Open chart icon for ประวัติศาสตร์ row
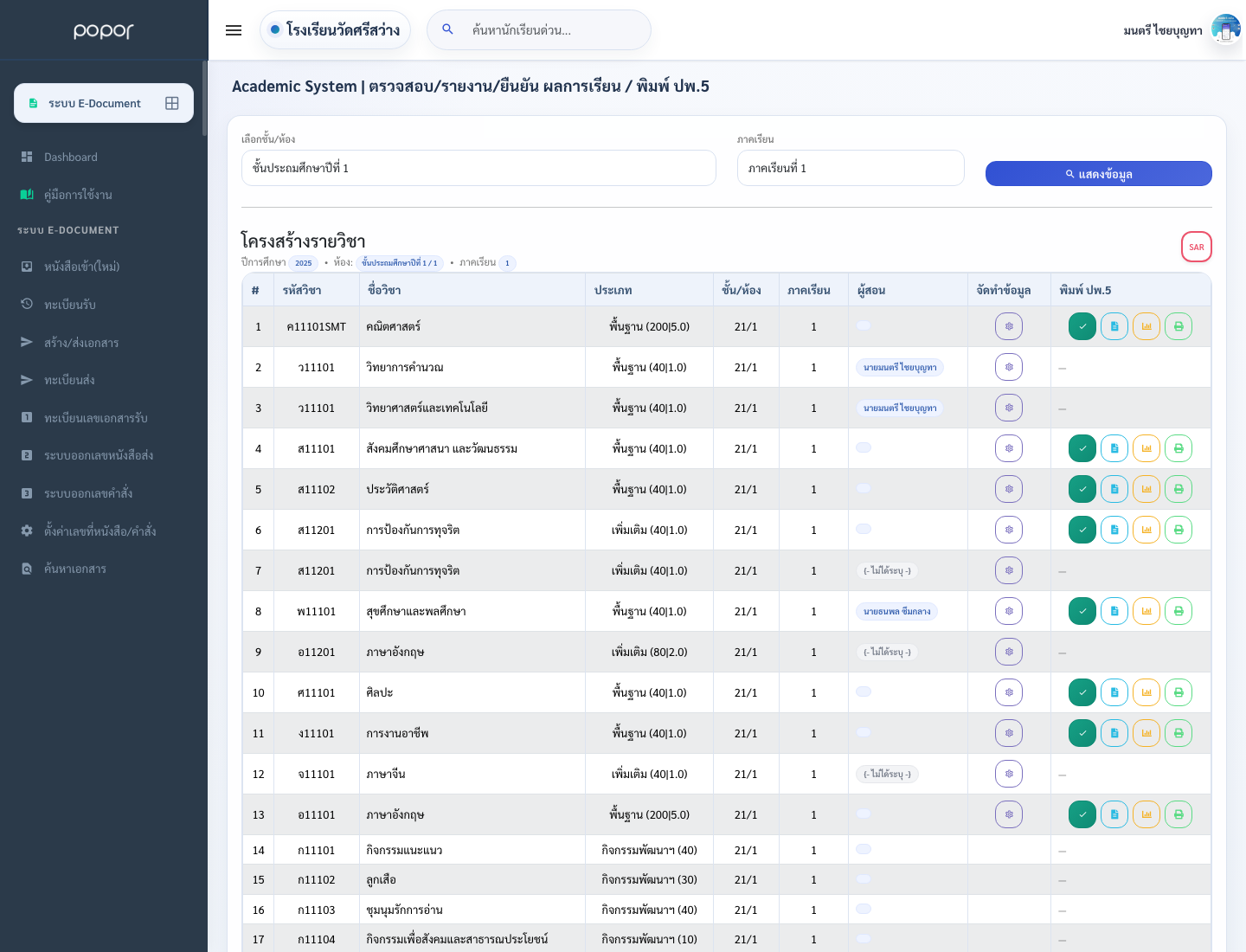Viewport: 1246px width, 952px height. click(1146, 489)
